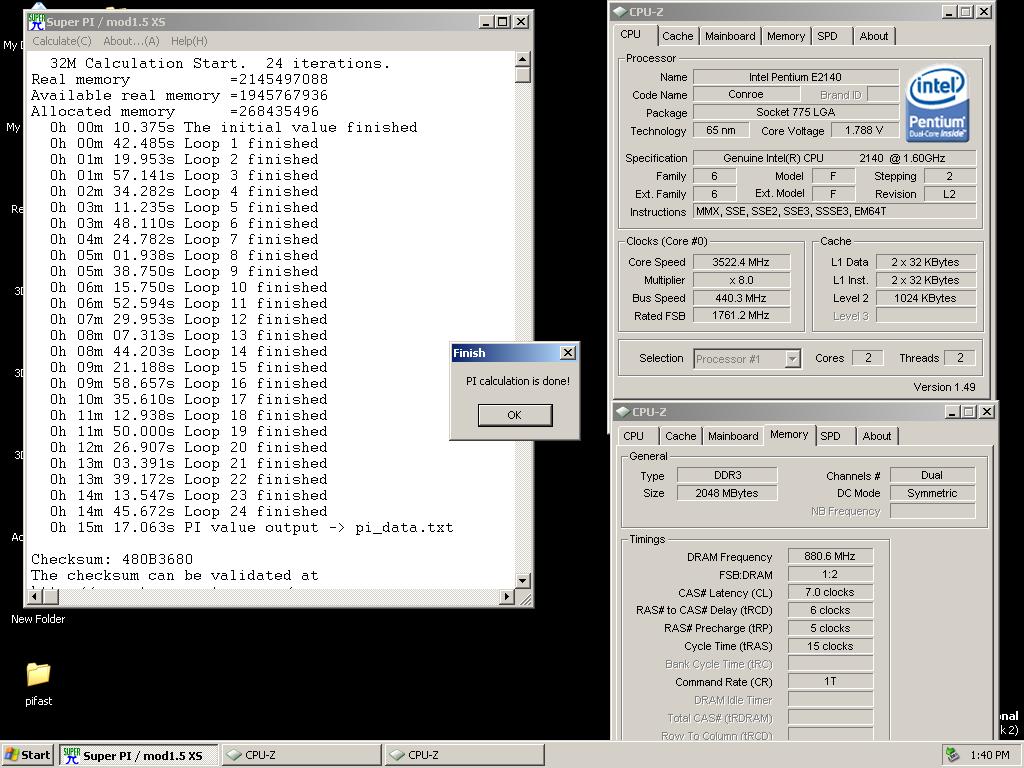Open the Help(H) menu
The image size is (1024, 768).
189,41
